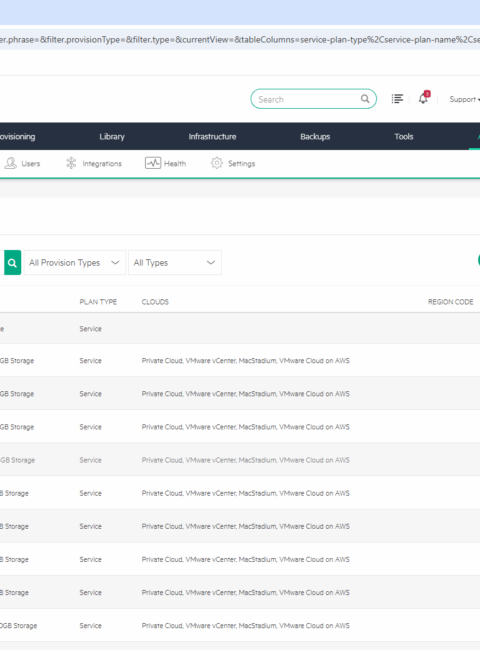Click the magnifier icon in global search
This screenshot has width=480, height=650.
365,99
